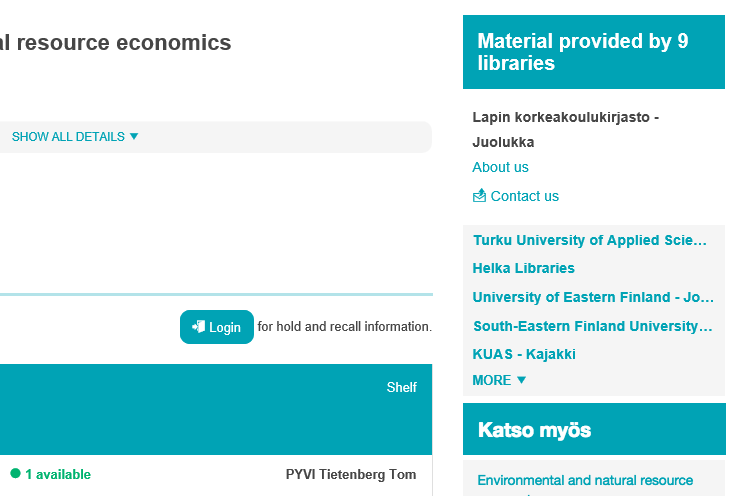Open Environmental and natural resource link
740x496 pixels.
pyautogui.click(x=585, y=481)
